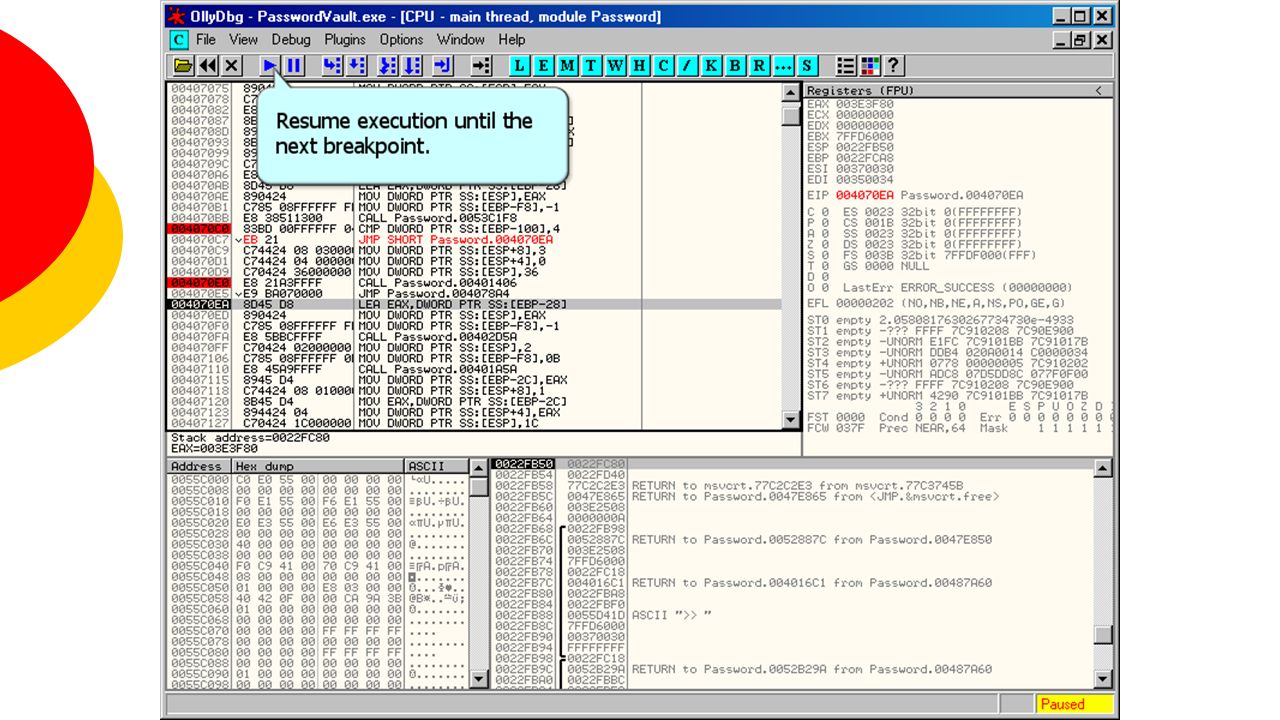This screenshot has height=720, width=1280.
Task: Open the View menu
Action: [x=243, y=40]
